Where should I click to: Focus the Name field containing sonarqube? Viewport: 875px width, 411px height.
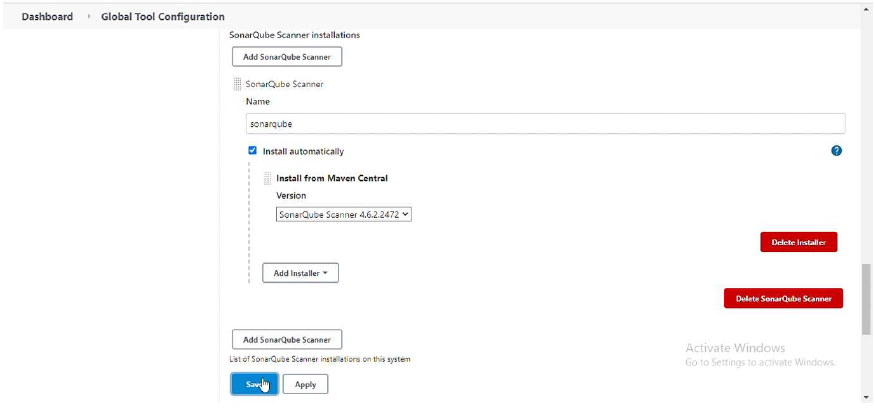(x=545, y=124)
